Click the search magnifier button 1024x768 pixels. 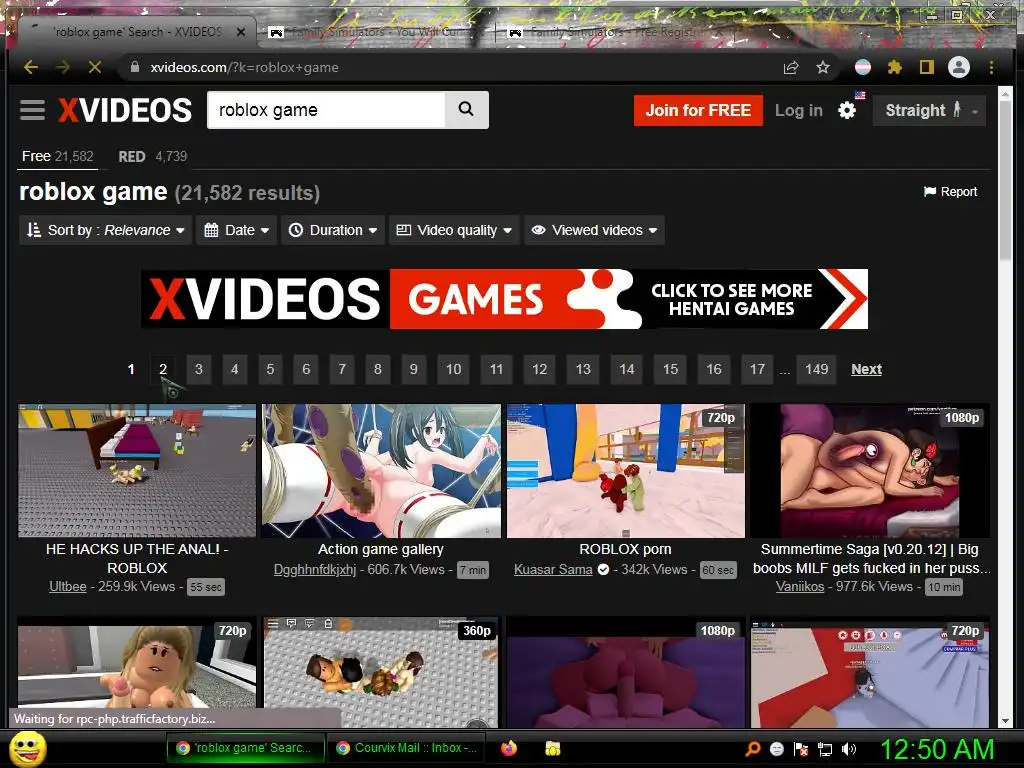point(466,110)
